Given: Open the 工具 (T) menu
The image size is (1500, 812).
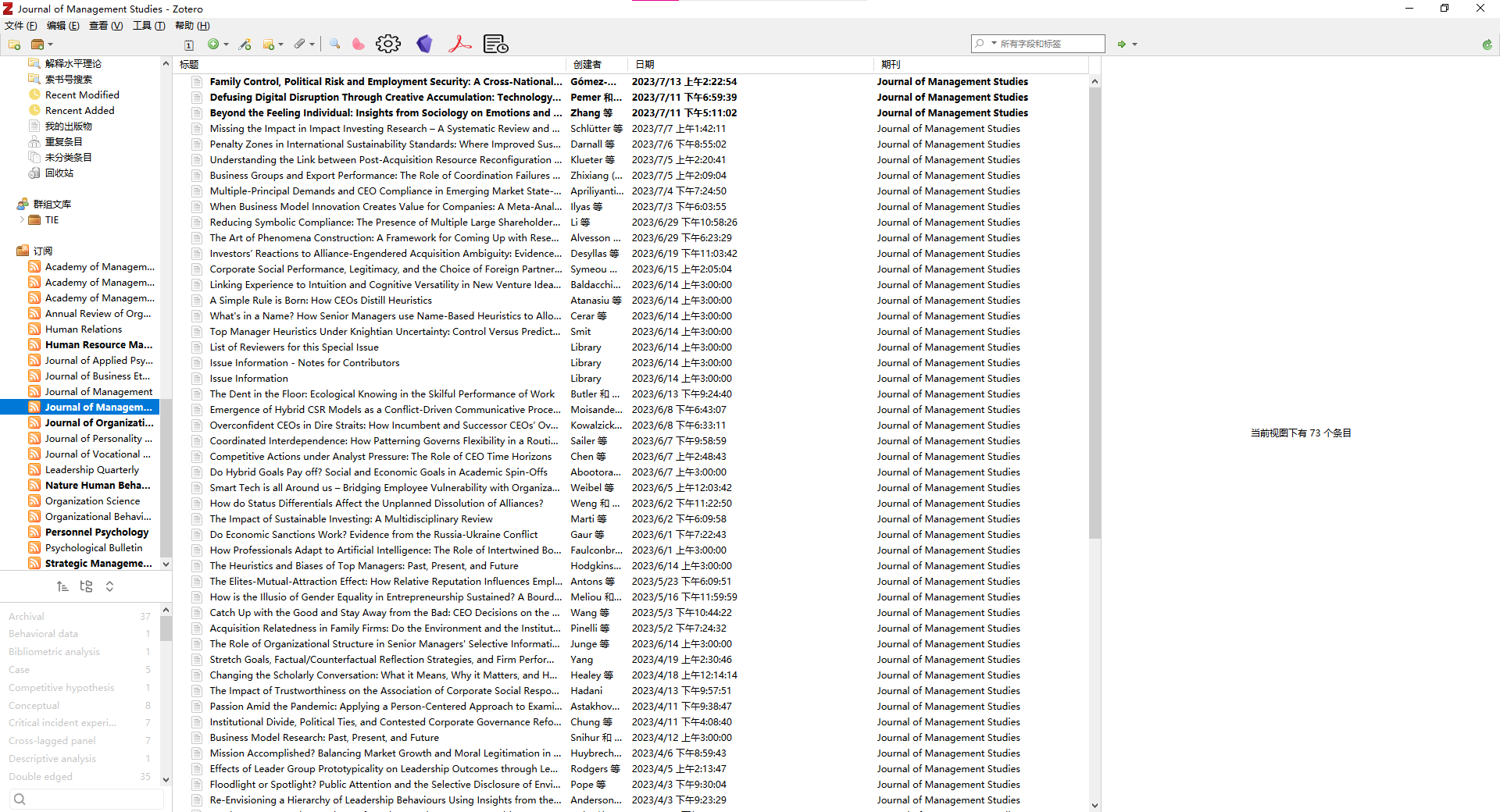Looking at the screenshot, I should tap(149, 26).
